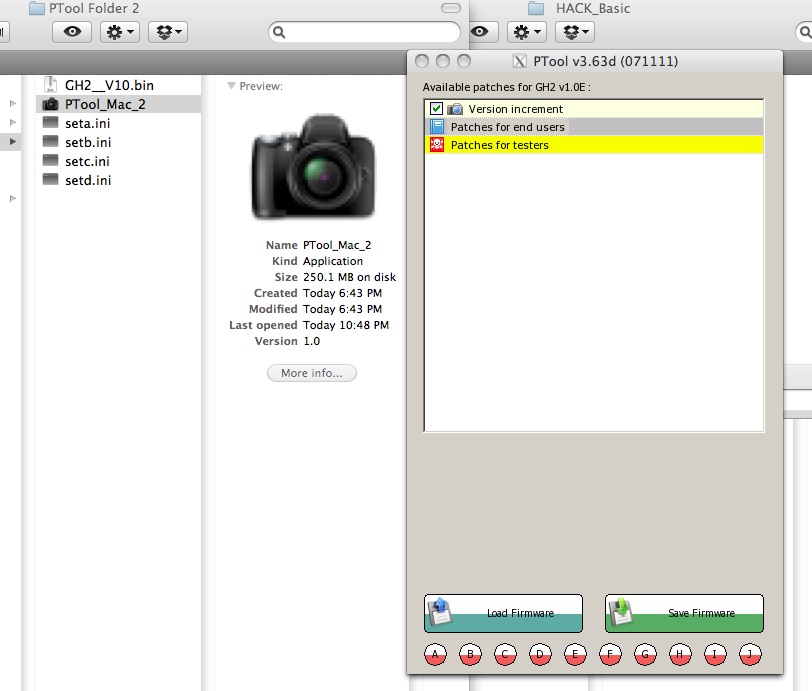Click the Quick Look eye button in HACK_Basic window
Image resolution: width=812 pixels, height=691 pixels.
pos(482,32)
